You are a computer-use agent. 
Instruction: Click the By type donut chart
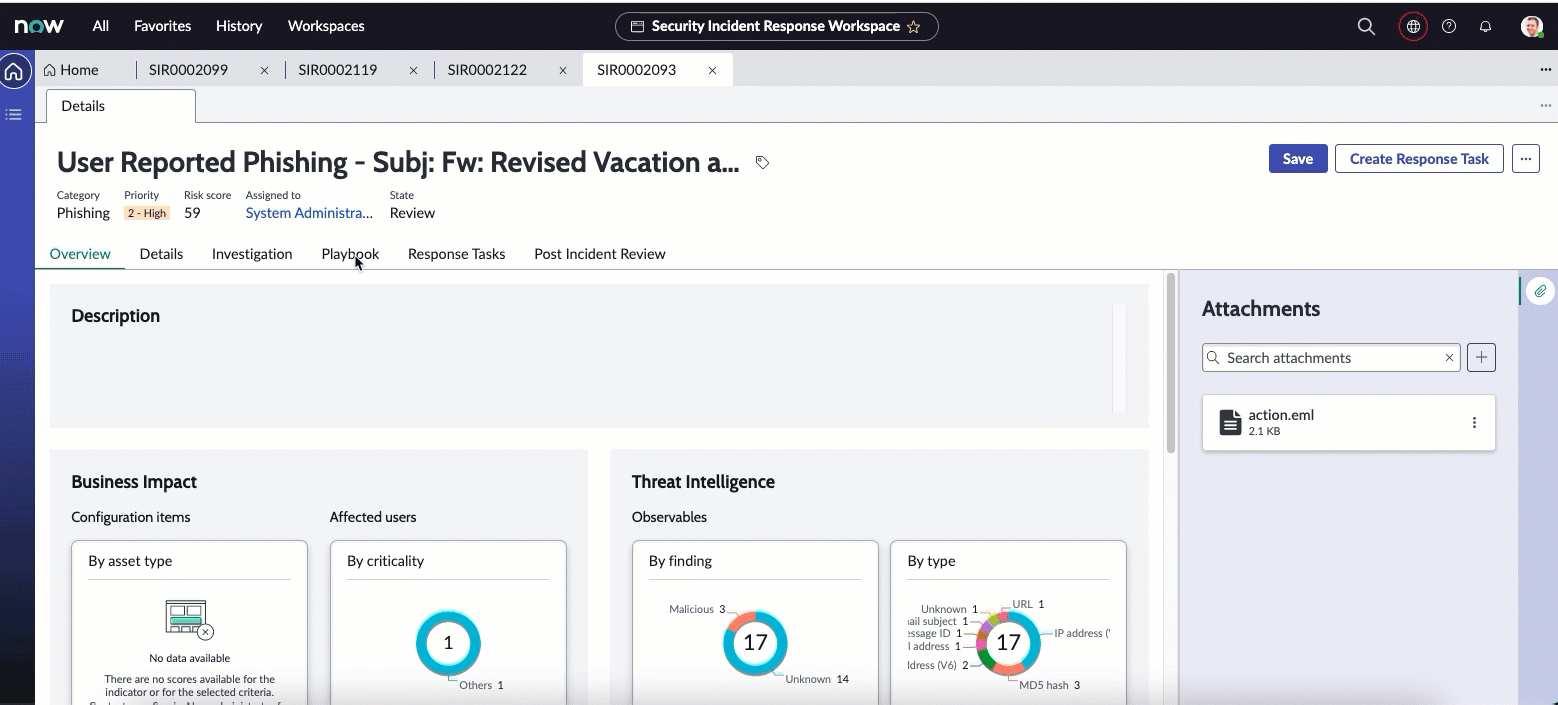tap(1008, 643)
